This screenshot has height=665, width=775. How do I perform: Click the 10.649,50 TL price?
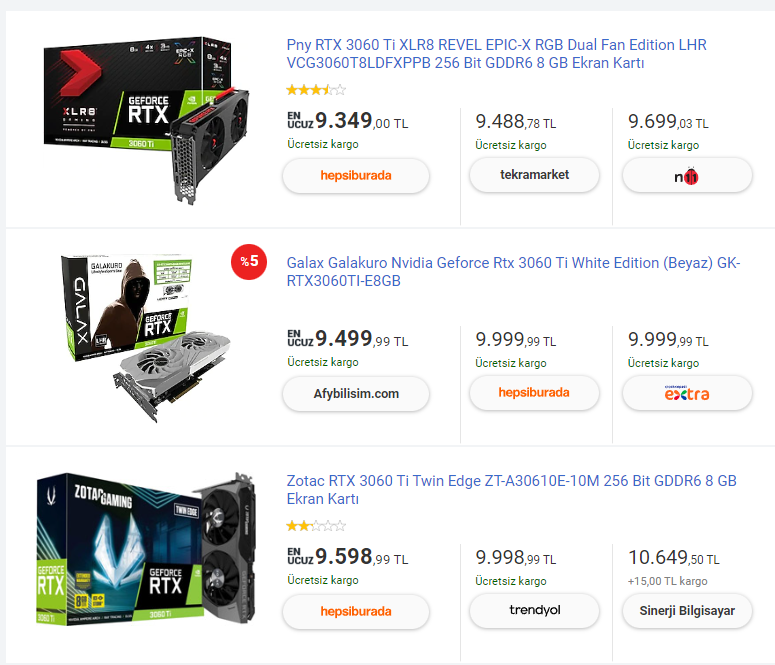tap(674, 558)
